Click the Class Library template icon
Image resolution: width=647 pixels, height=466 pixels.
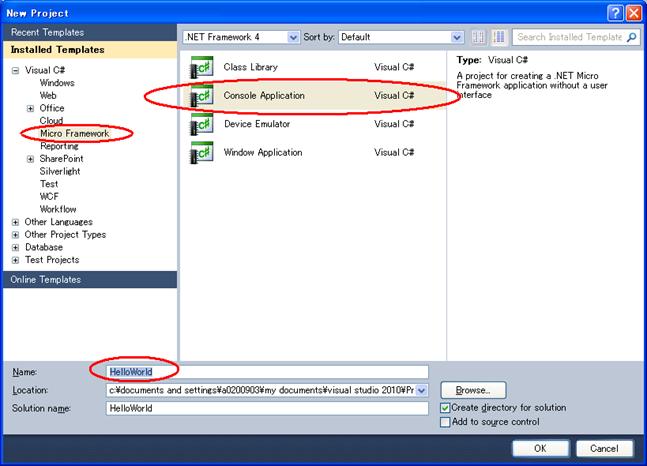tap(201, 67)
